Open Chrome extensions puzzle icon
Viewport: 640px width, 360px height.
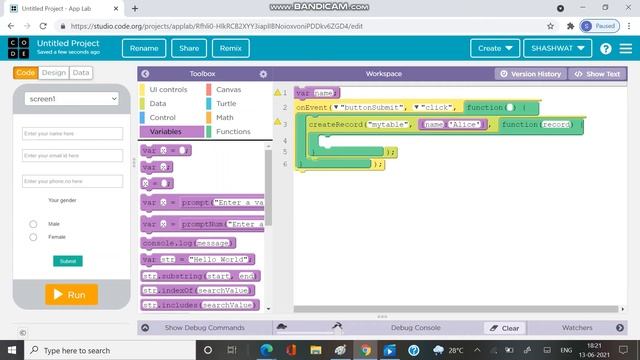point(570,26)
